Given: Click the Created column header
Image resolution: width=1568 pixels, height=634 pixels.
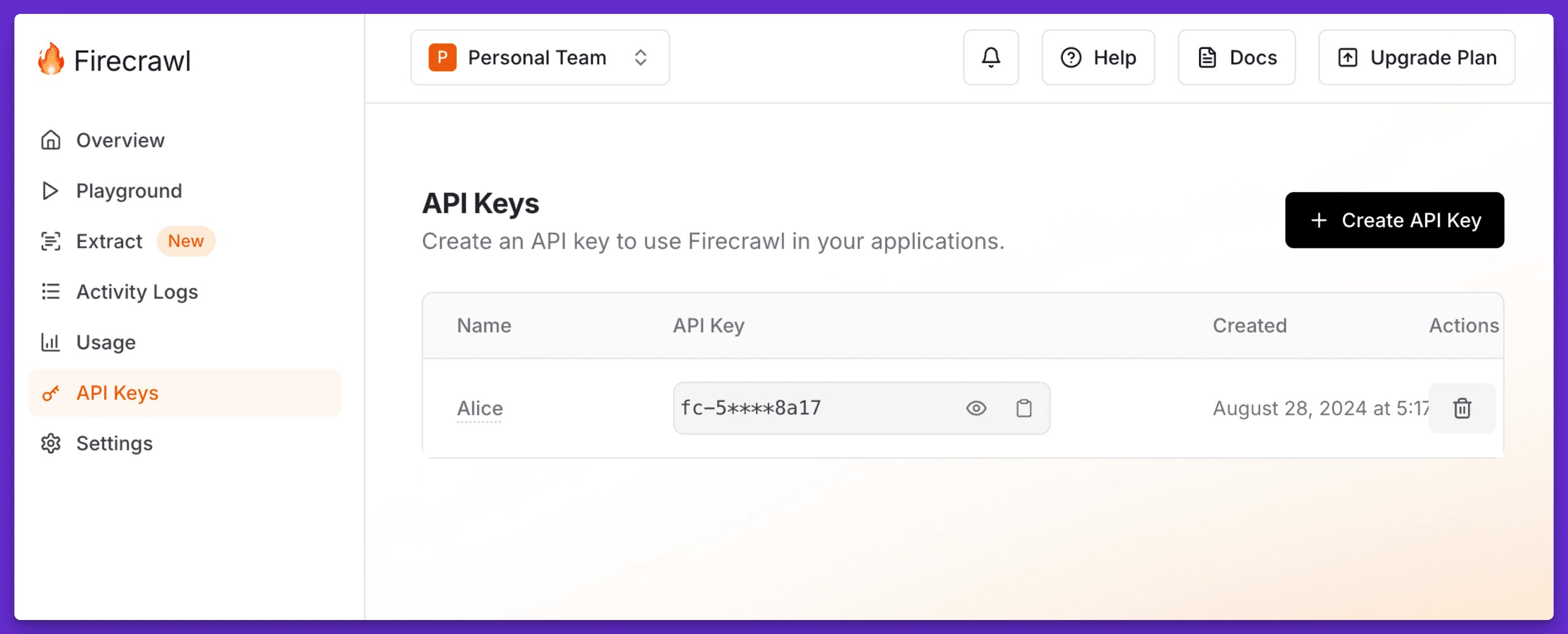Looking at the screenshot, I should pos(1250,326).
